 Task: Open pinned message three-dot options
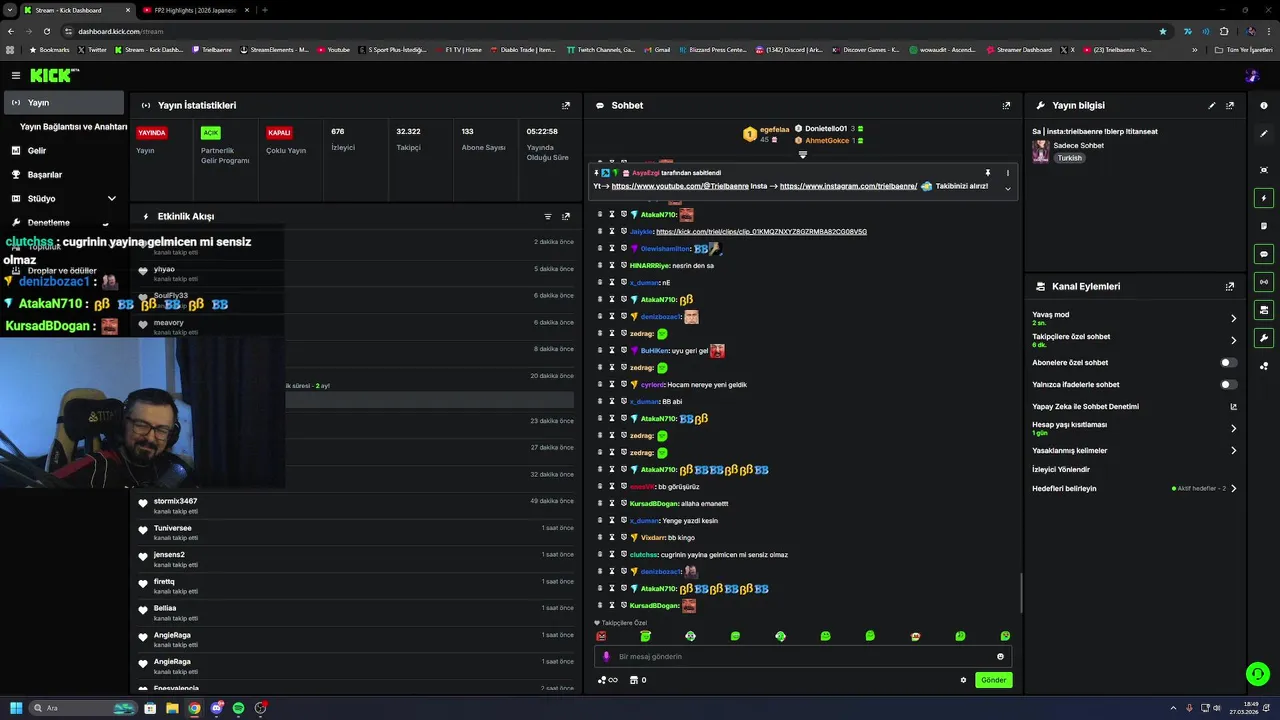tap(1007, 173)
